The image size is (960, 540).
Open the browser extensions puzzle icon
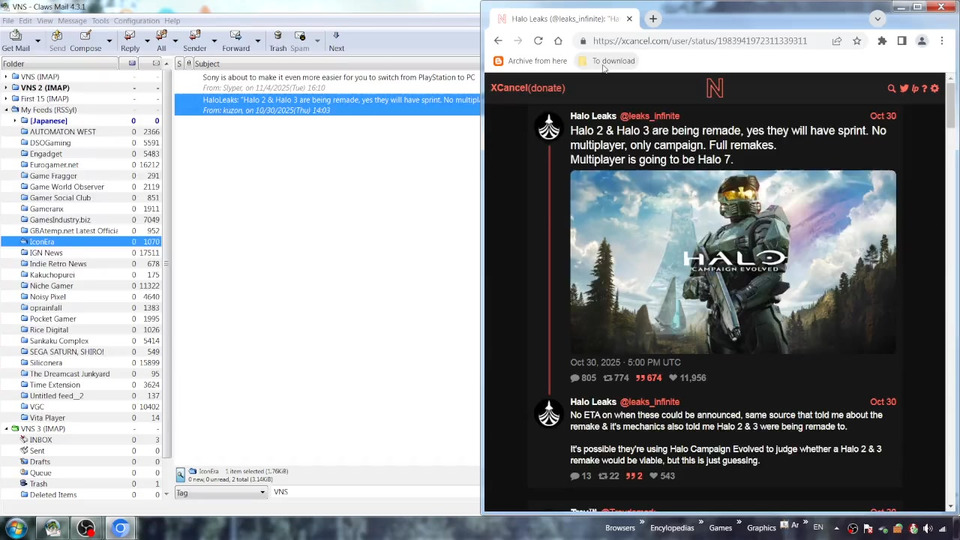(882, 41)
